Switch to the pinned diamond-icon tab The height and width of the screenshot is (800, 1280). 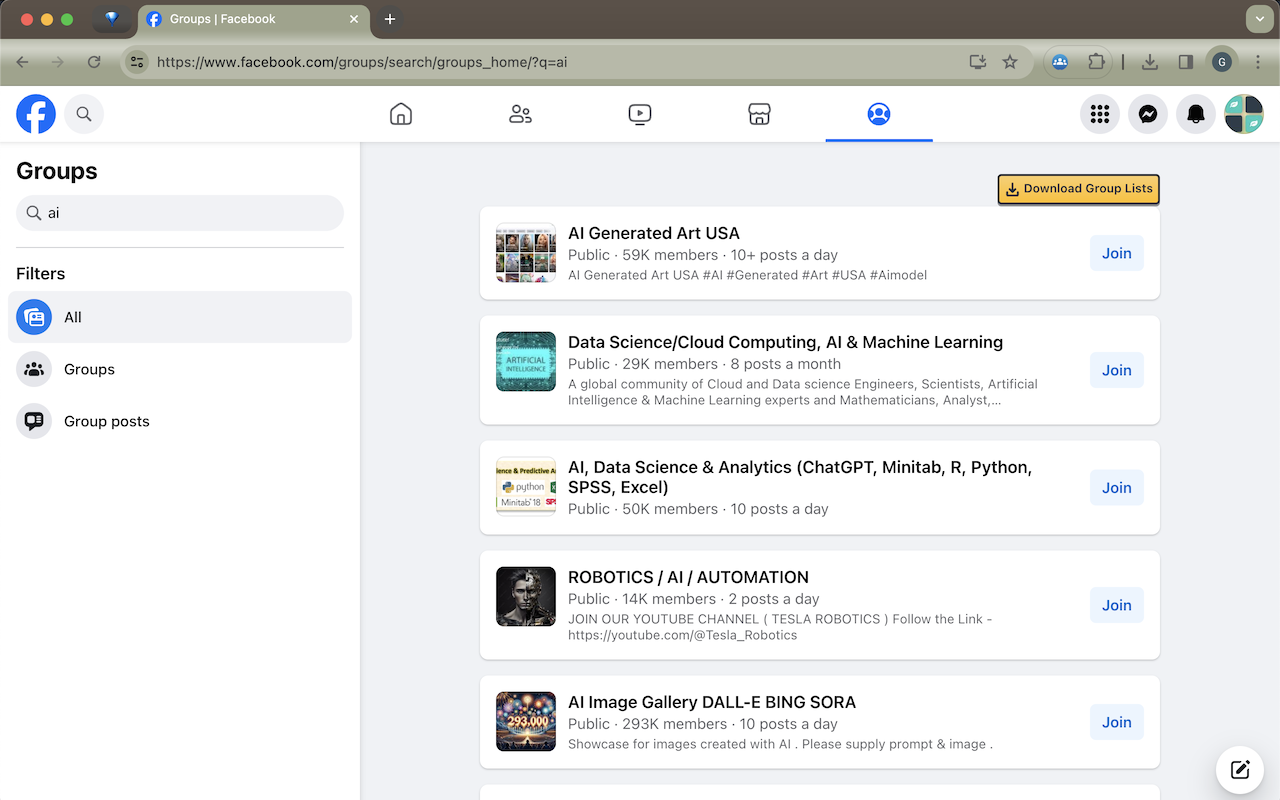[x=111, y=19]
